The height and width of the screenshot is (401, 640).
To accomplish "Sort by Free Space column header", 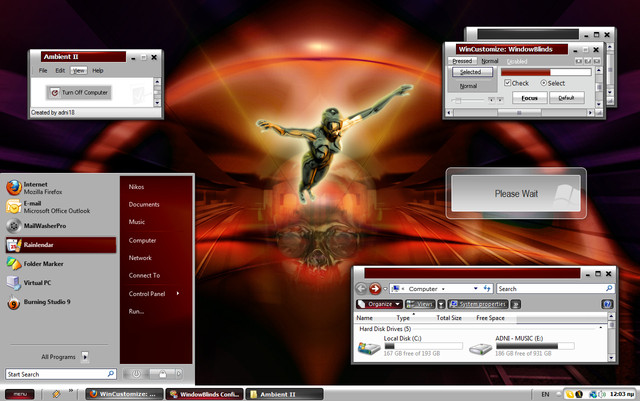I will pos(490,318).
